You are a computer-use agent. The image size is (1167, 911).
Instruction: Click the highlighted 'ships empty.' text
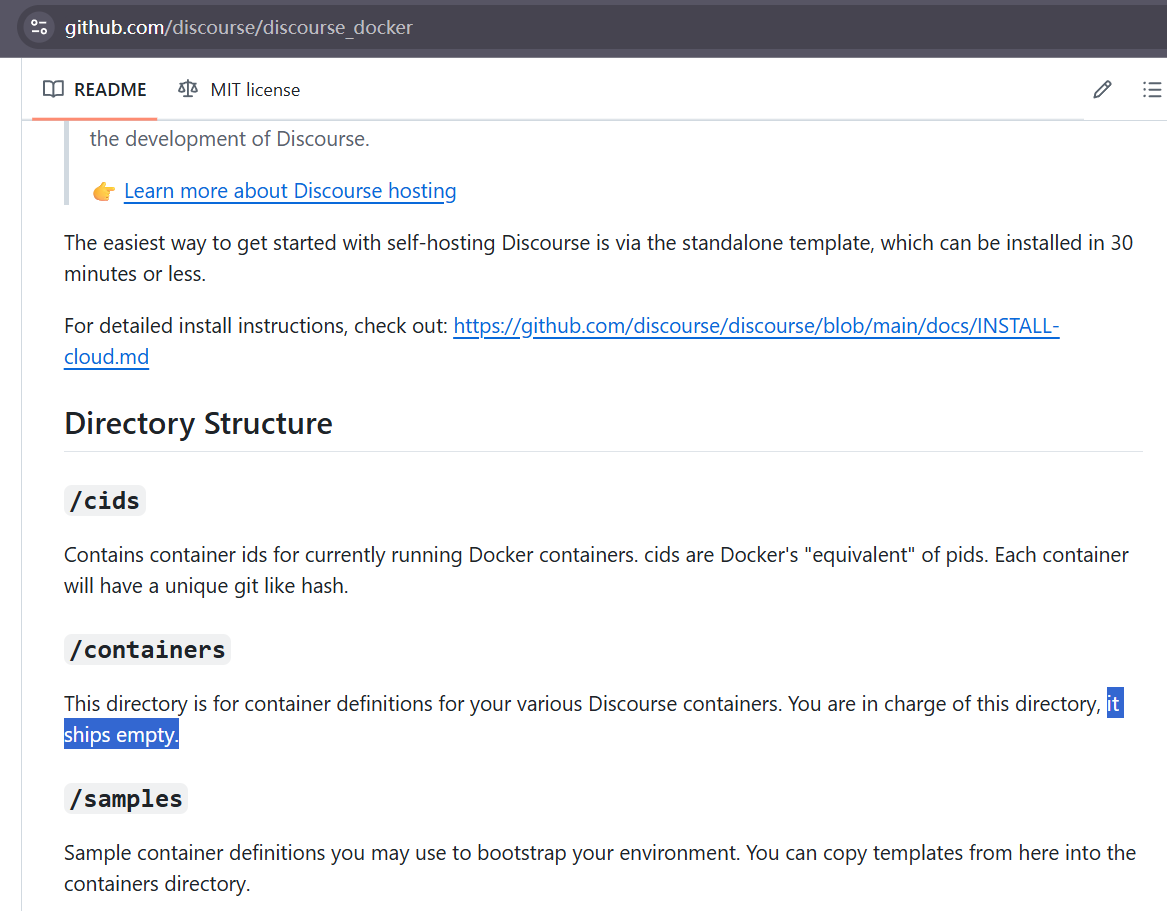click(x=121, y=735)
